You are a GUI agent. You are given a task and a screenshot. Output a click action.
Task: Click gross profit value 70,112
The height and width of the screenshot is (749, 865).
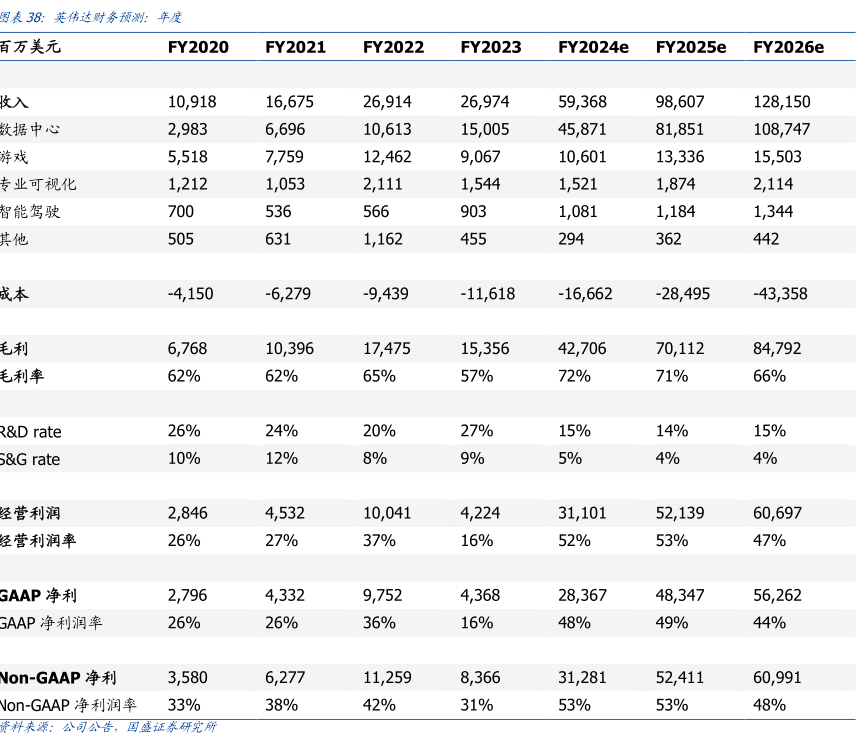coord(680,349)
